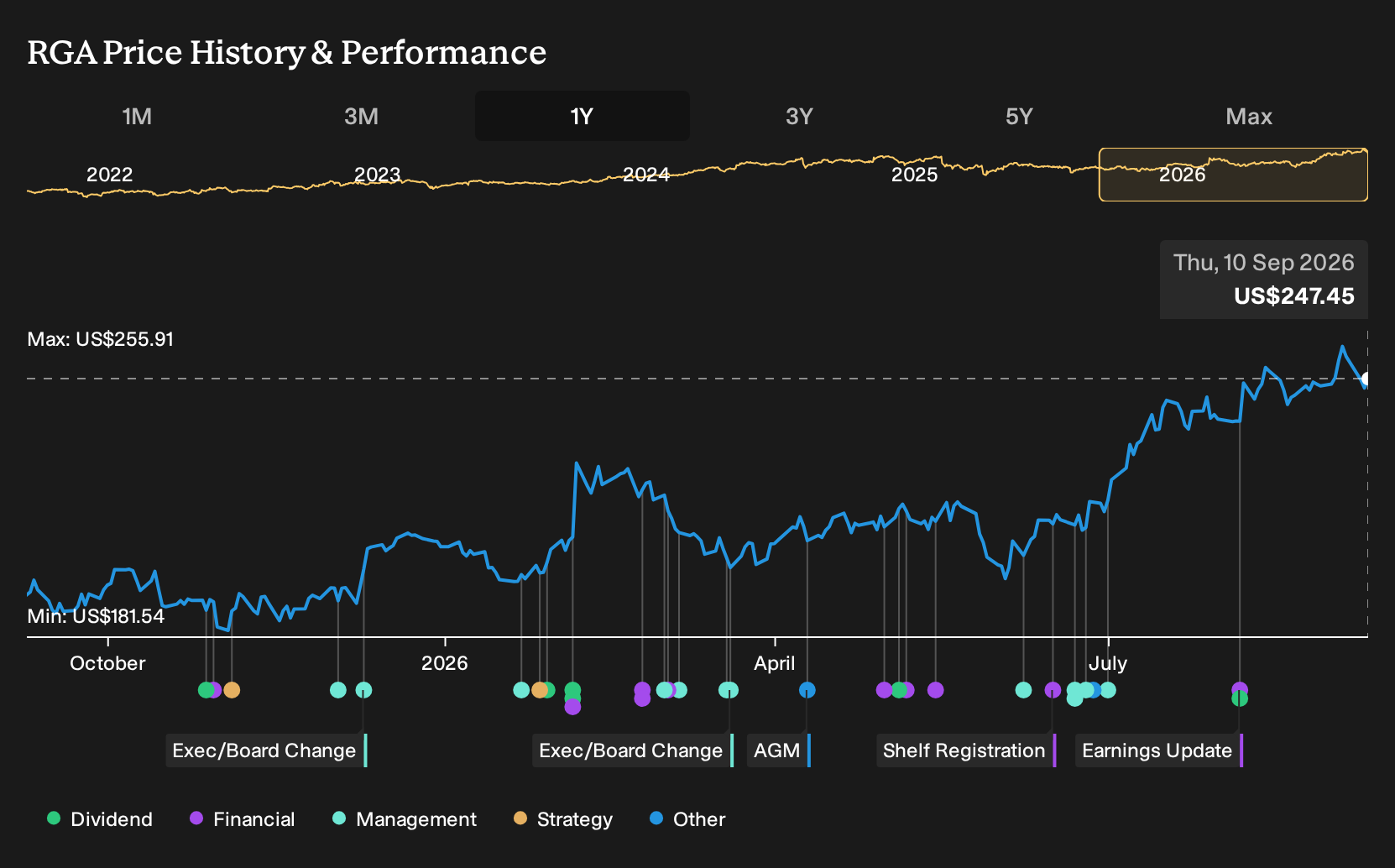Open the first Exec/Board Change label near 2026
The height and width of the screenshot is (868, 1395).
tap(266, 750)
